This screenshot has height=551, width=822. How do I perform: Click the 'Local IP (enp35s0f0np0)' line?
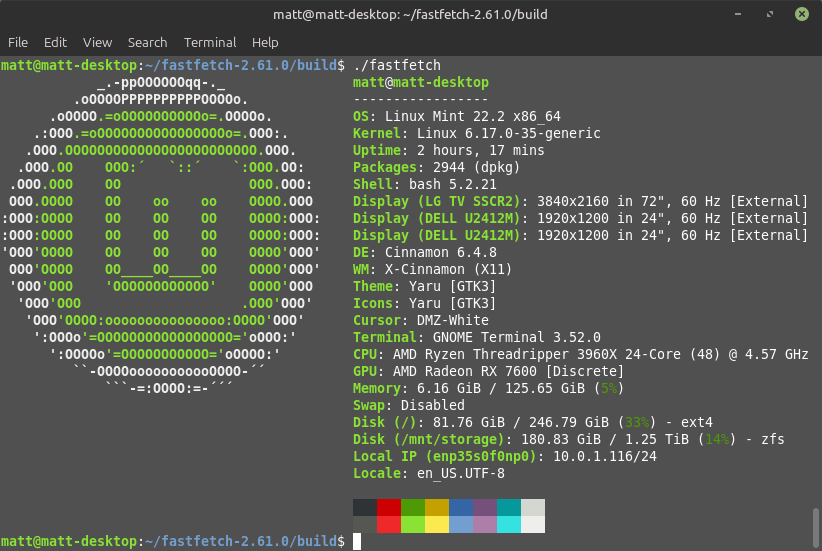pos(505,456)
